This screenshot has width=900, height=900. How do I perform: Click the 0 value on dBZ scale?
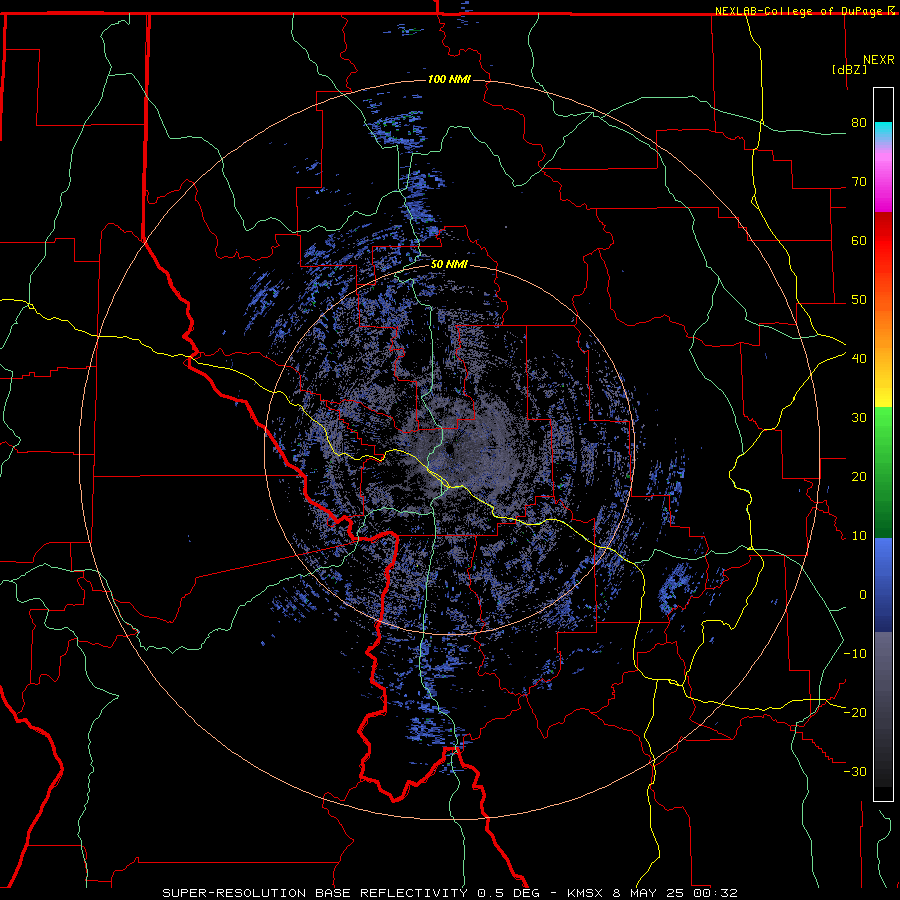click(863, 595)
